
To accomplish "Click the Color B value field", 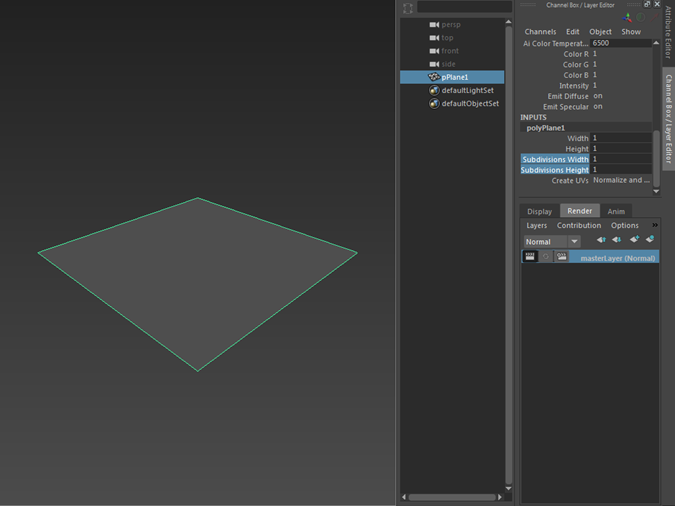I will [x=620, y=75].
